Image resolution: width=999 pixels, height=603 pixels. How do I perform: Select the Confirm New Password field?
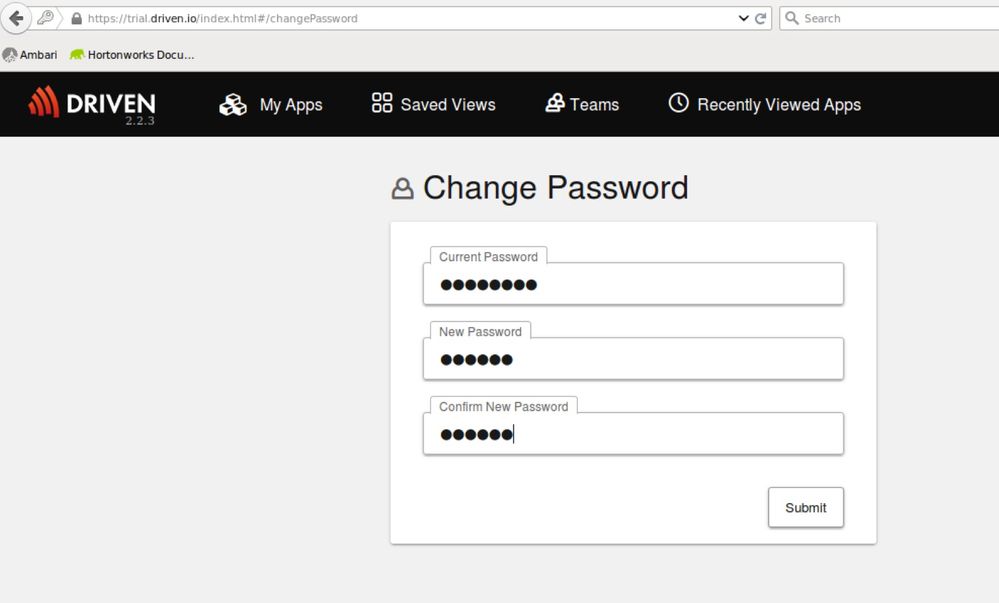[633, 434]
